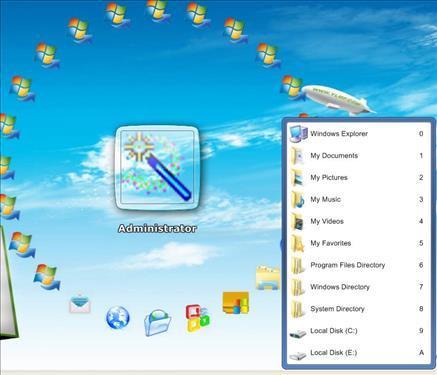Choose Windows Directory in the list

point(357,287)
